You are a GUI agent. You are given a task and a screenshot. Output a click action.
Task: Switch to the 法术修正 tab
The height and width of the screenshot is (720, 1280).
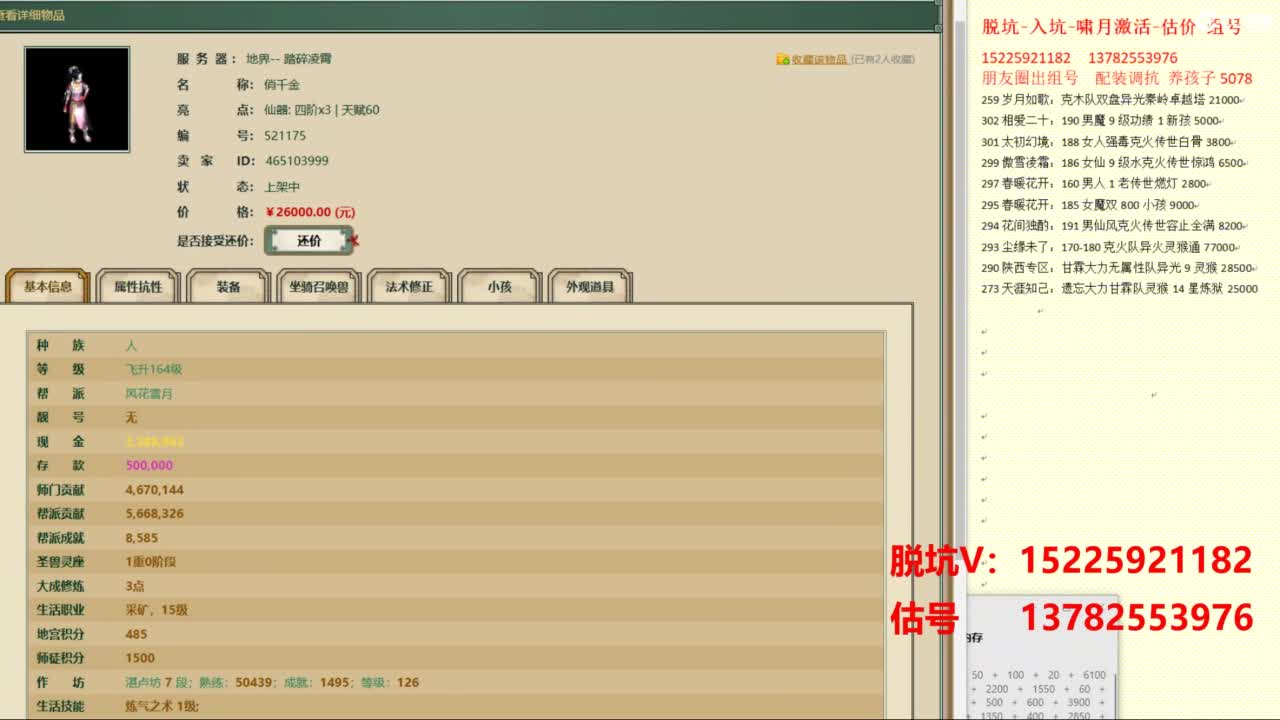[410, 287]
